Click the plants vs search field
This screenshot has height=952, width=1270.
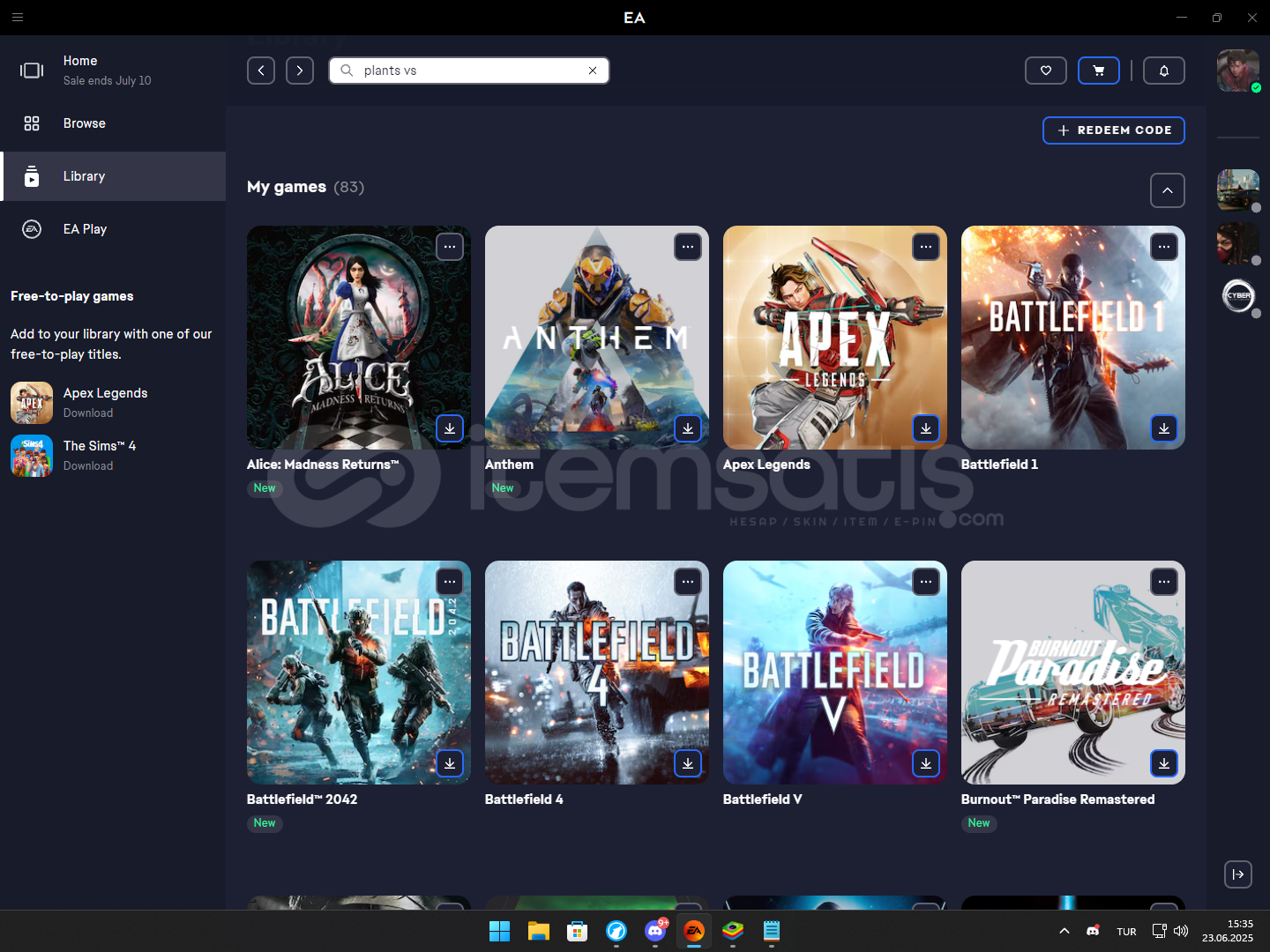point(469,71)
